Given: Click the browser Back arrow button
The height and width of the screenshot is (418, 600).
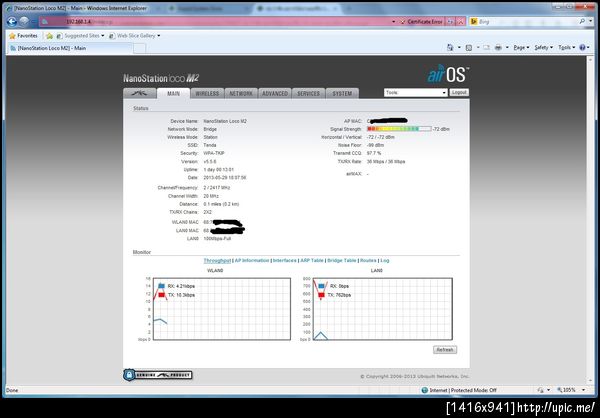Looking at the screenshot, I should (11, 22).
